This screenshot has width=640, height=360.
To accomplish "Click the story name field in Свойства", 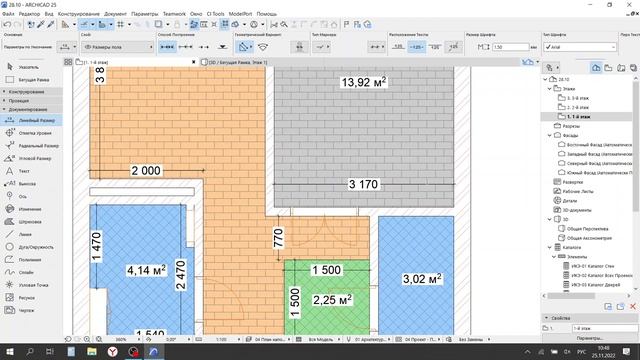I will (x=604, y=328).
